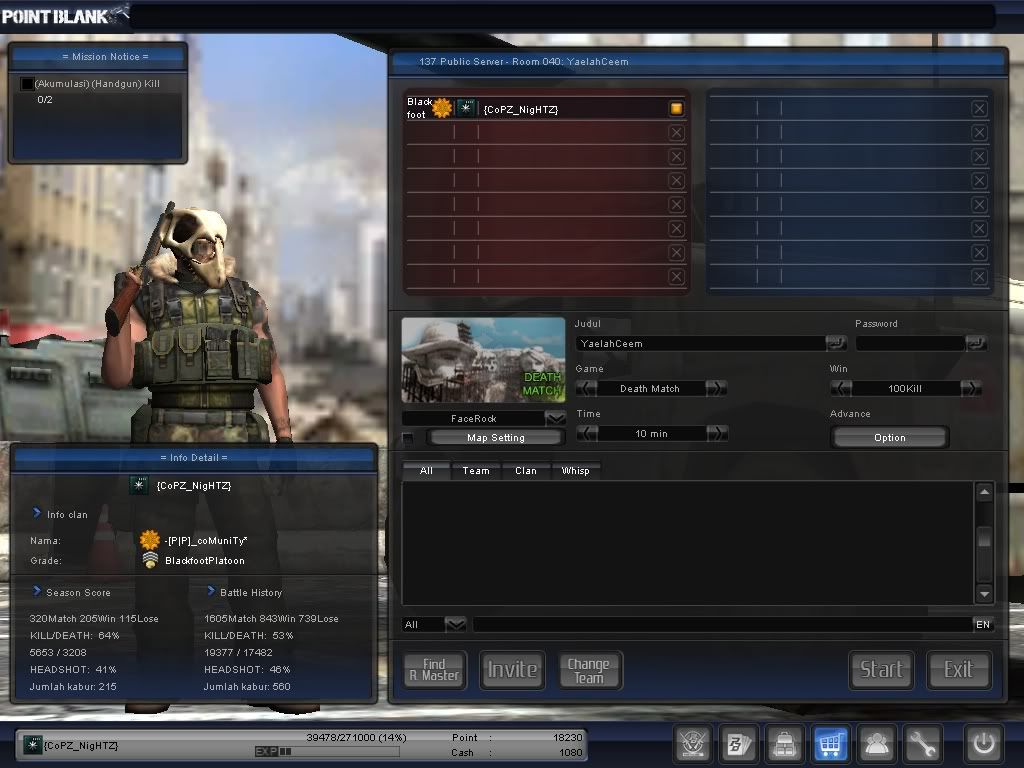Open settings with the wrench icon
Screen dimensions: 1024x768
click(x=922, y=743)
